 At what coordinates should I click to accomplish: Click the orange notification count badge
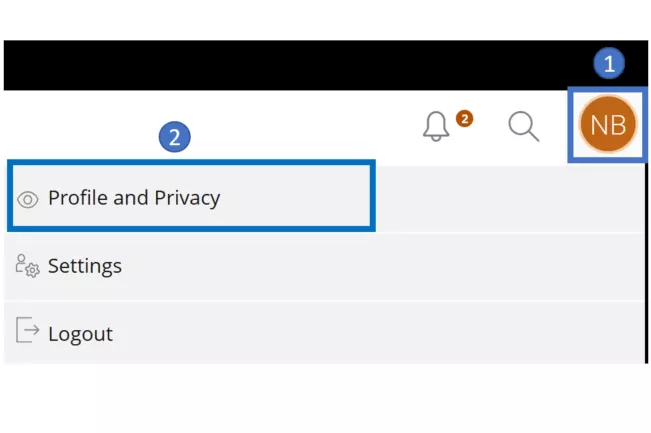(x=463, y=119)
